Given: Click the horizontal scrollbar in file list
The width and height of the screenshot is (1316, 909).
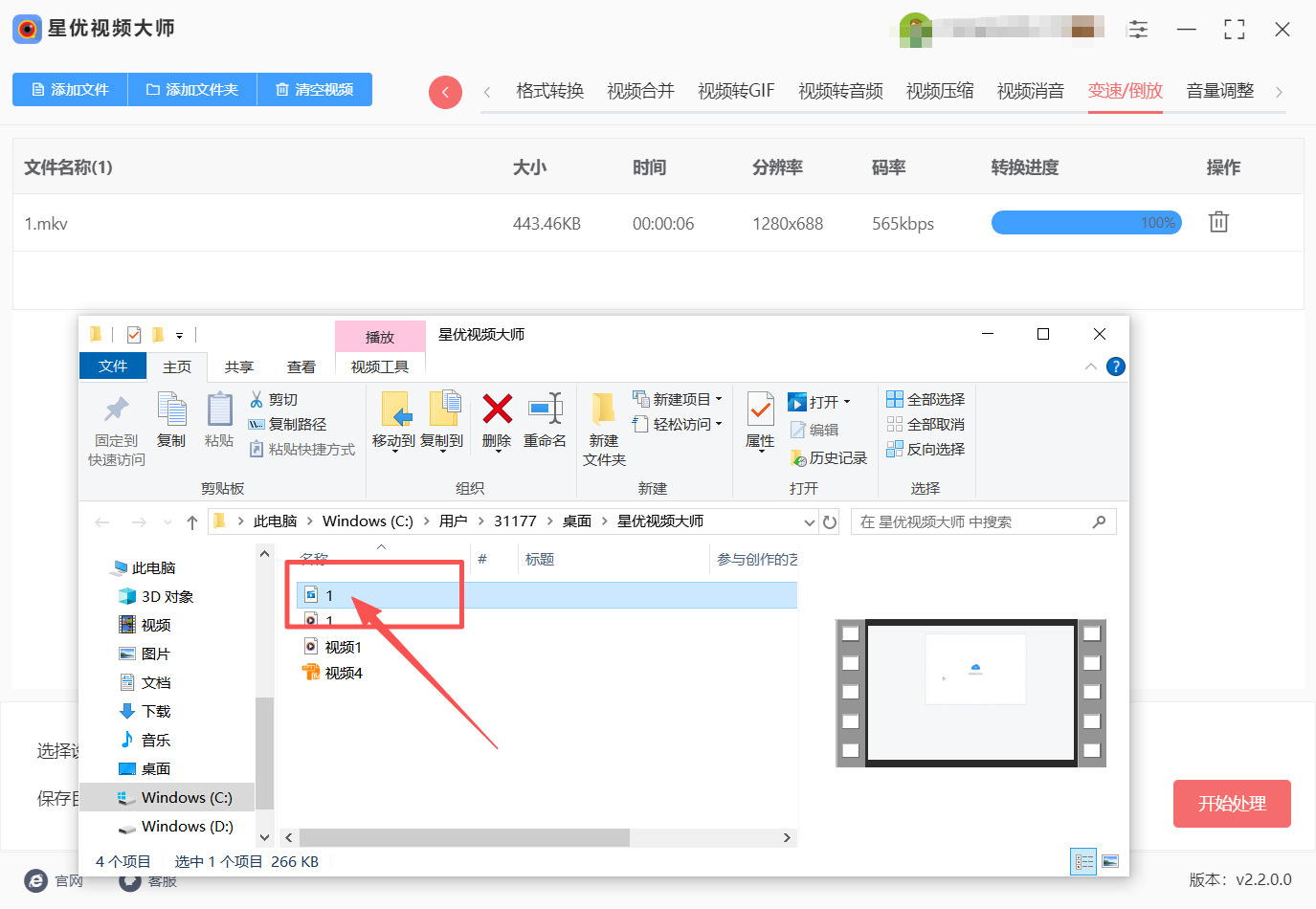Looking at the screenshot, I should [x=464, y=837].
